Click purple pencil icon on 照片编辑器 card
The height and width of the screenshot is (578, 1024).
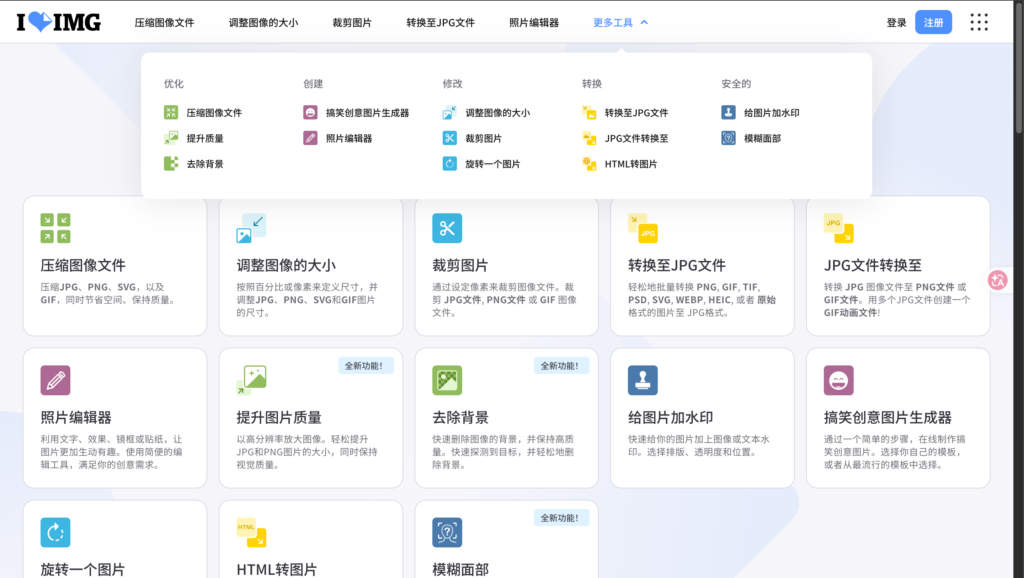(56, 380)
